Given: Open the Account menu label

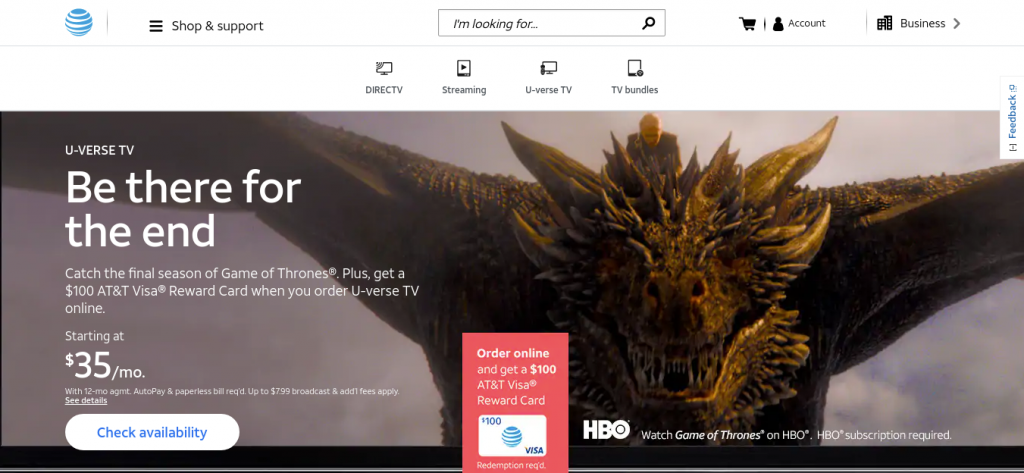Looking at the screenshot, I should [807, 24].
